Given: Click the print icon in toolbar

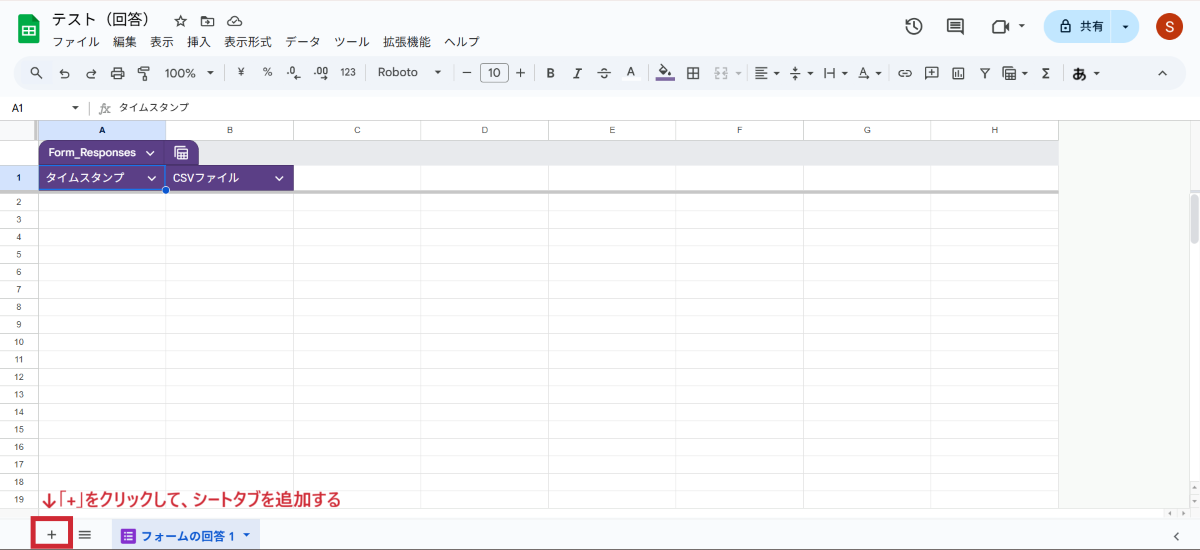Looking at the screenshot, I should [x=117, y=73].
